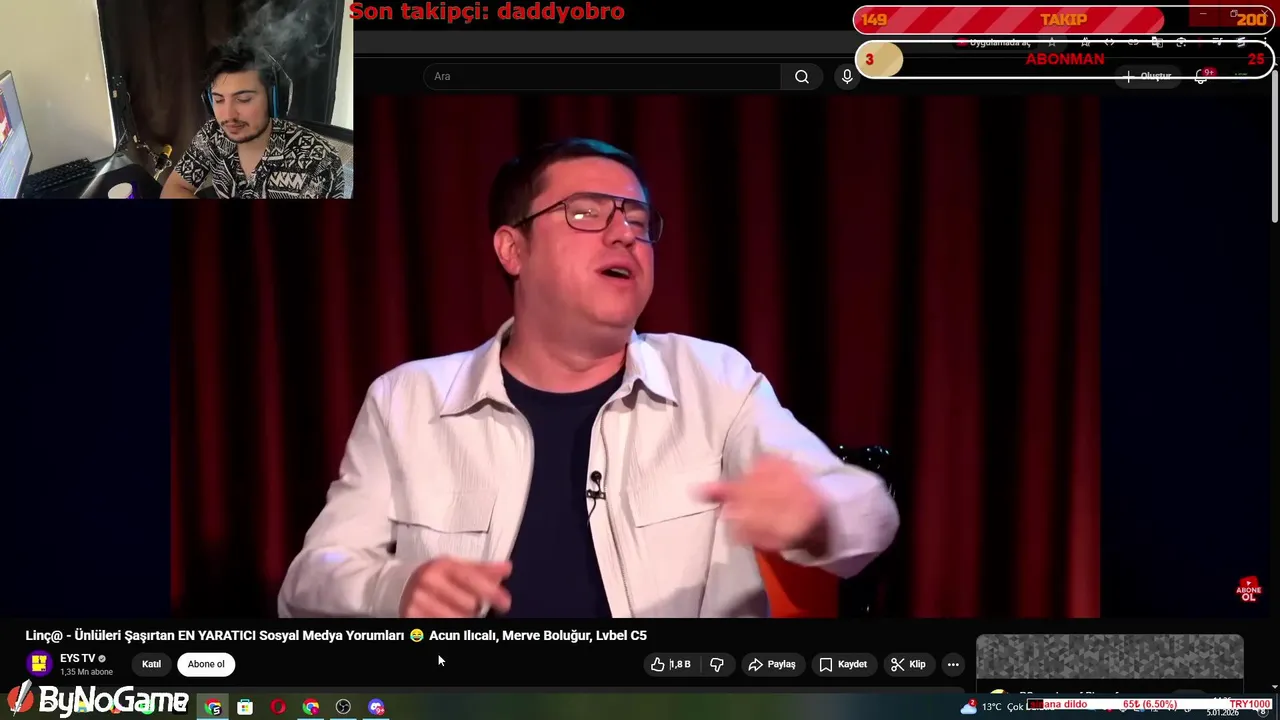1280x720 pixels.
Task: Activate voice search microphone
Action: pos(847,77)
